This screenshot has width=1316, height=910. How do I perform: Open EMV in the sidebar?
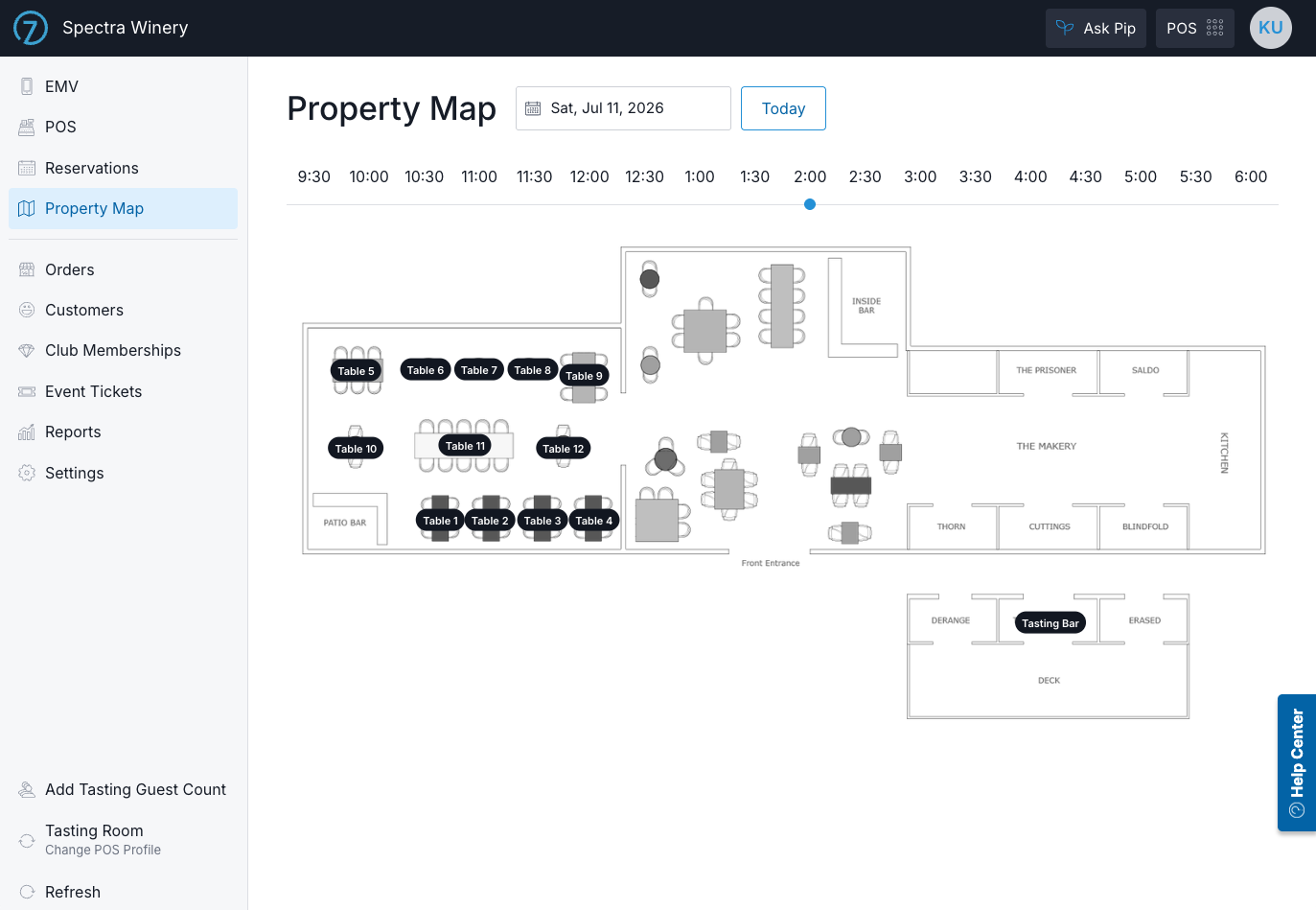tap(124, 86)
